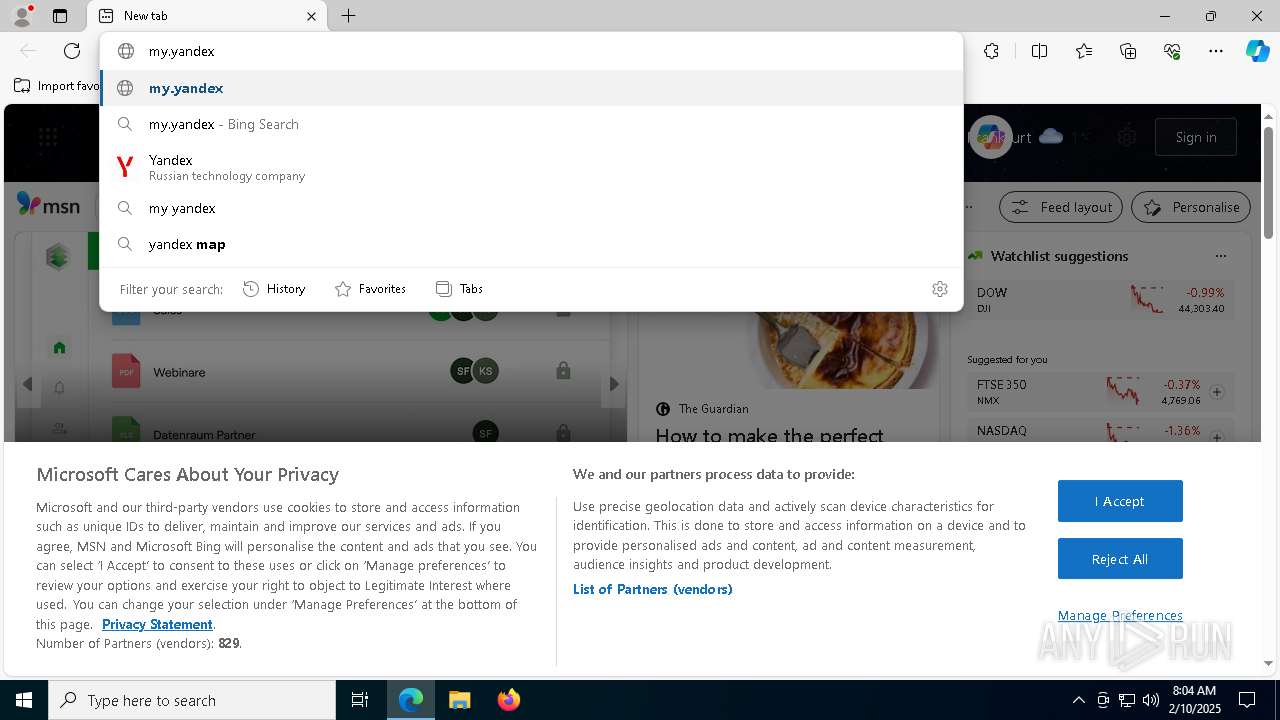Open the Favorites star icon in toolbar

point(1084,51)
